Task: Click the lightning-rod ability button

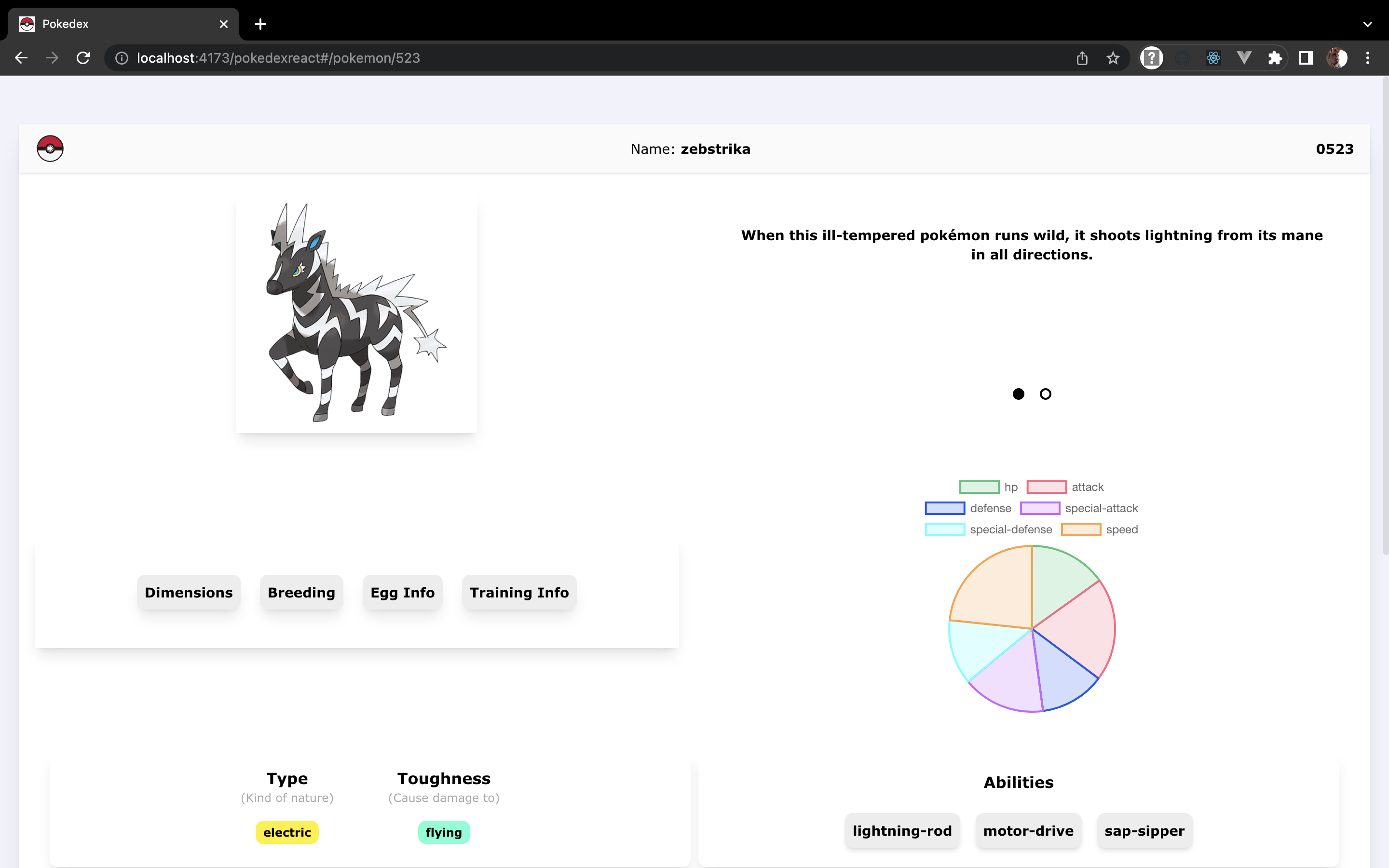Action: (x=902, y=831)
